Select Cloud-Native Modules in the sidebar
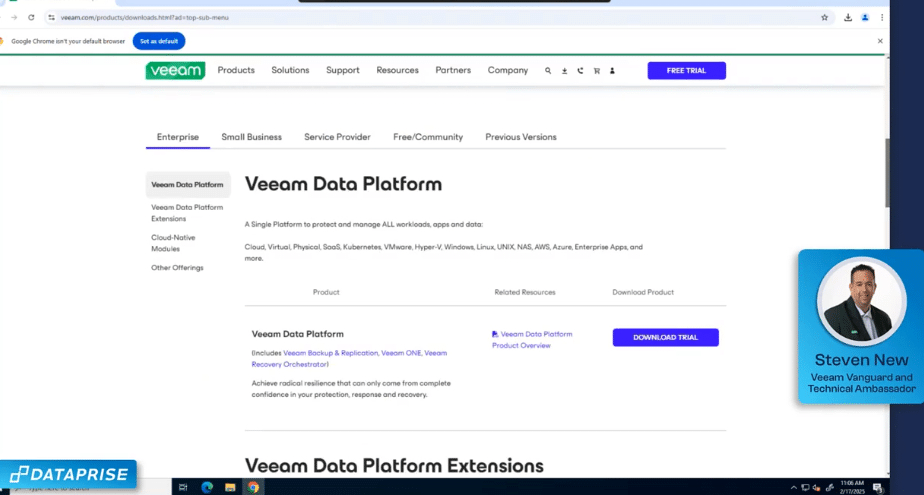The image size is (924, 495). tap(173, 243)
